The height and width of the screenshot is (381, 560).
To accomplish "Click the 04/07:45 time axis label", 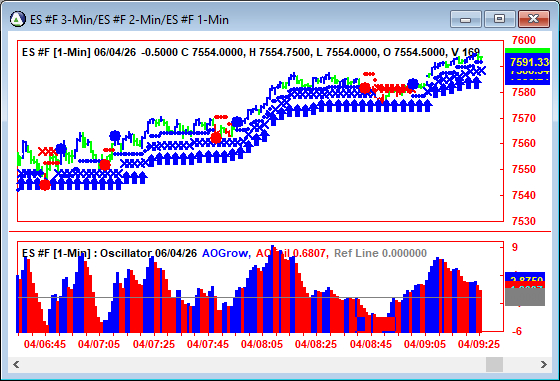I will [x=208, y=344].
